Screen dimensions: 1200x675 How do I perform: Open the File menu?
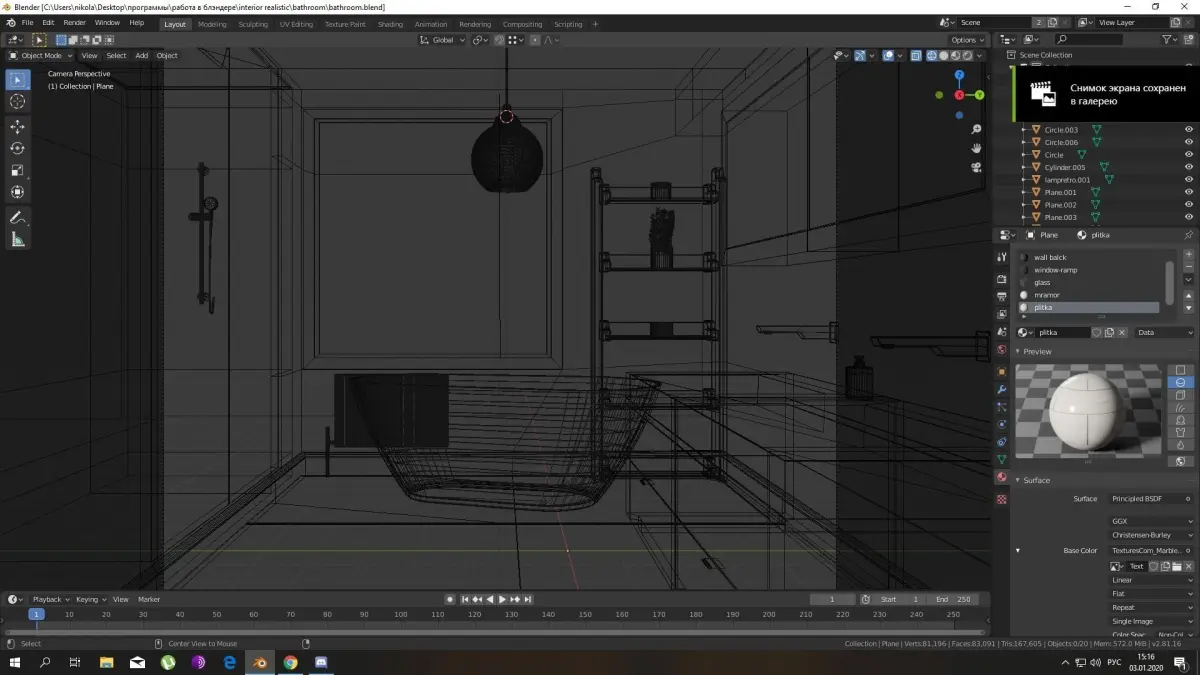coord(26,22)
